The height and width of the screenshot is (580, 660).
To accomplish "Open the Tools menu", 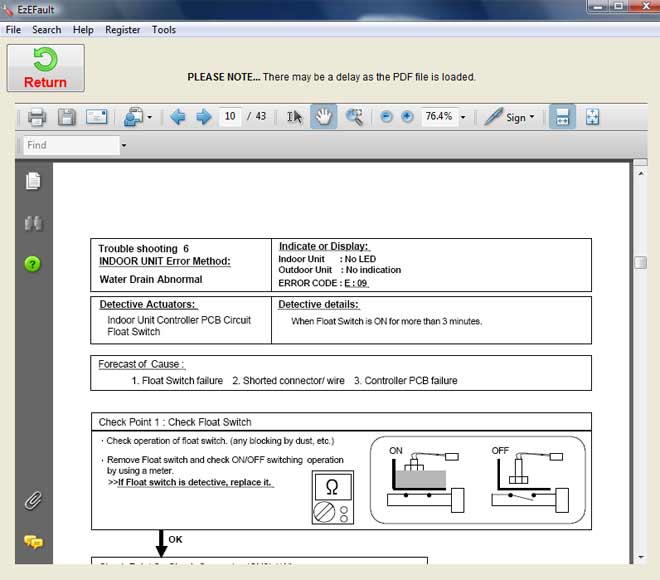I will (x=164, y=30).
